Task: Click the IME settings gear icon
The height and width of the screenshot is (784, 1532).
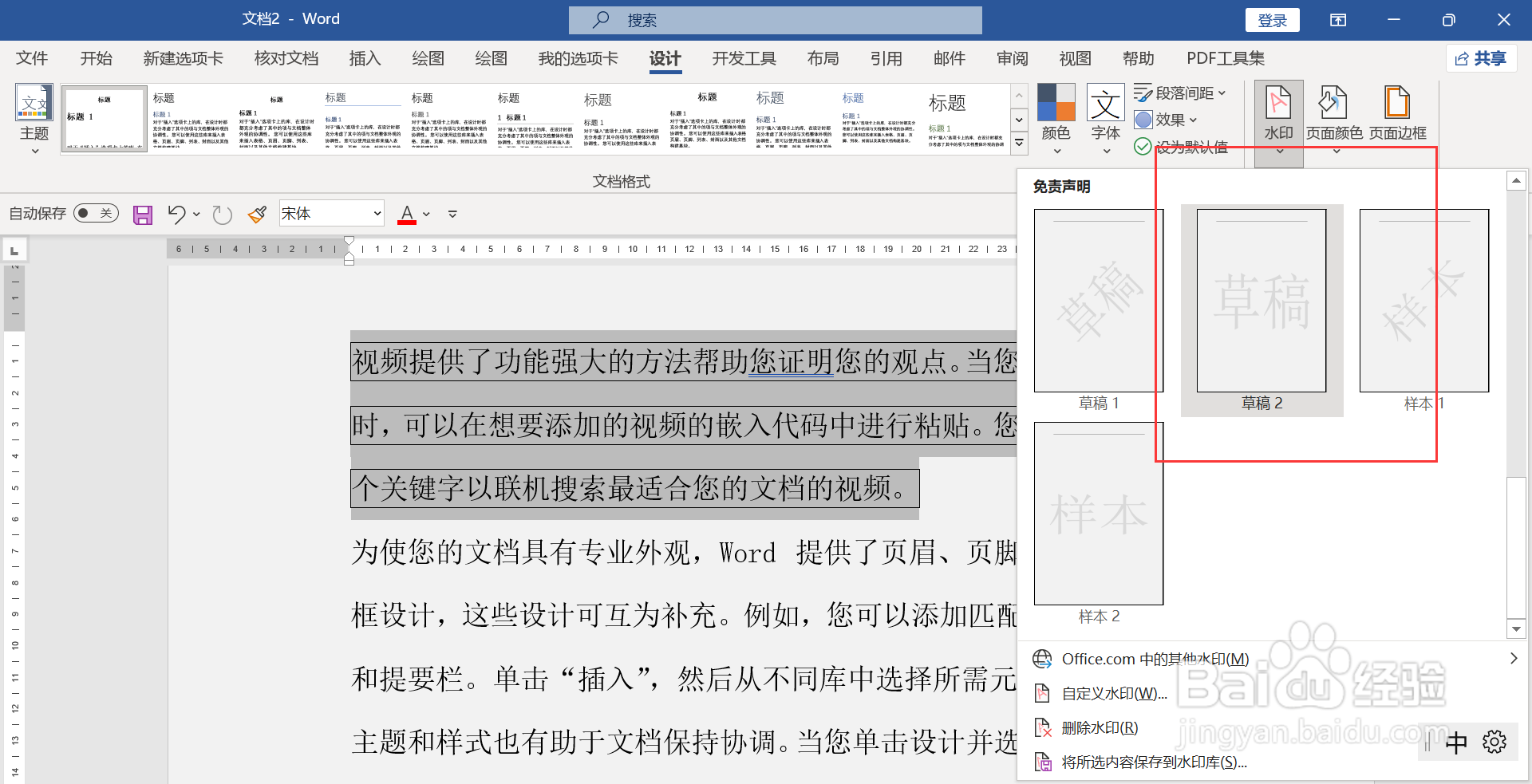Action: point(1494,742)
